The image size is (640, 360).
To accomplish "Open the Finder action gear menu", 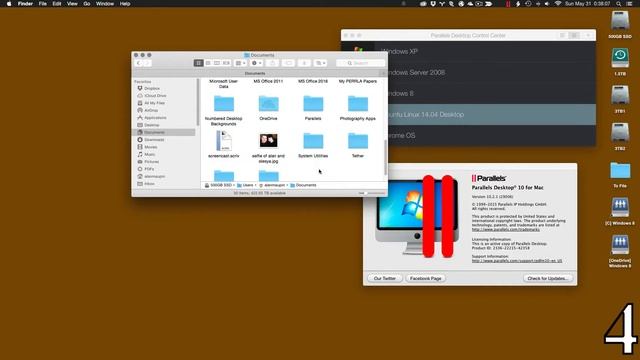I will point(256,63).
